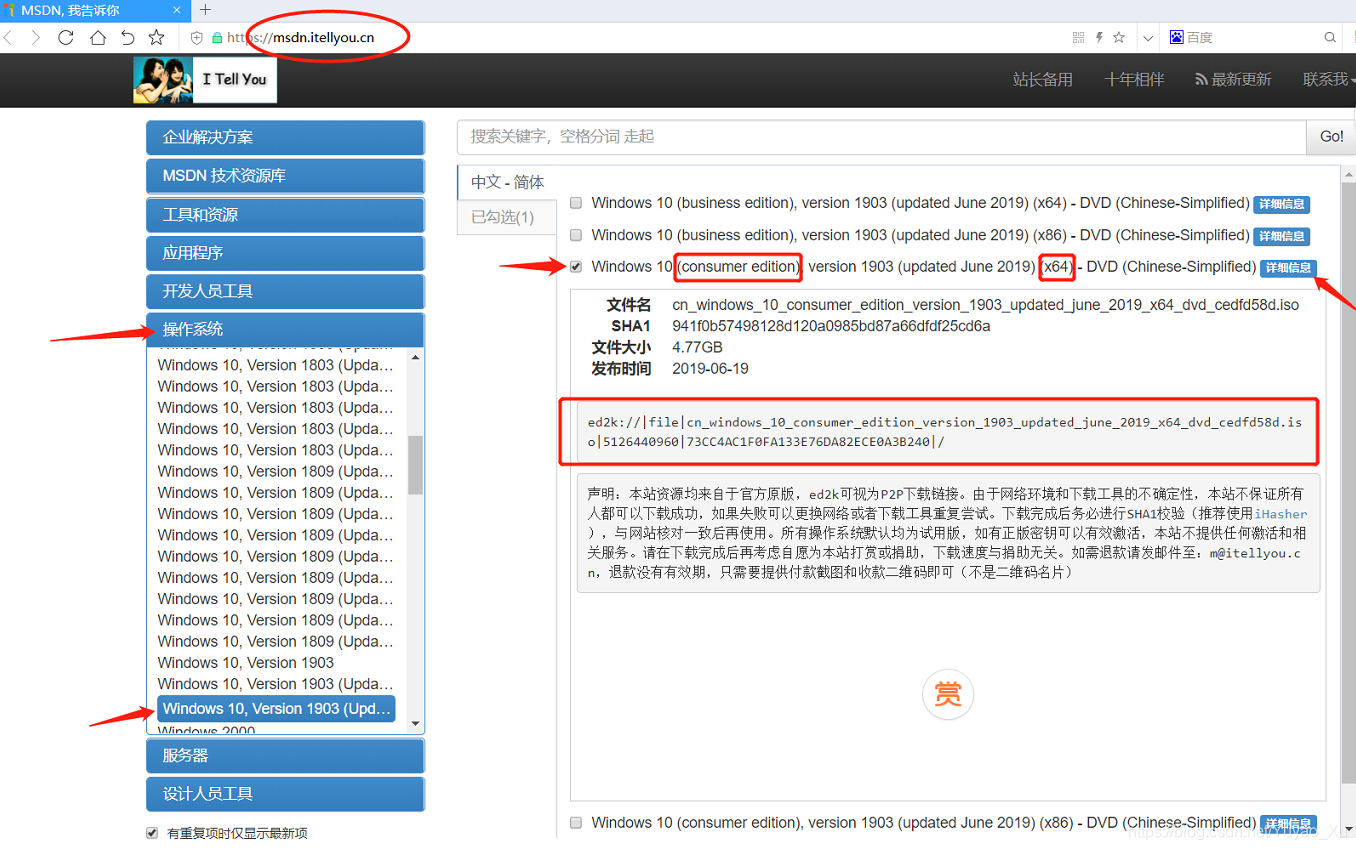
Task: Expand the 服务器 category
Action: pyautogui.click(x=285, y=756)
